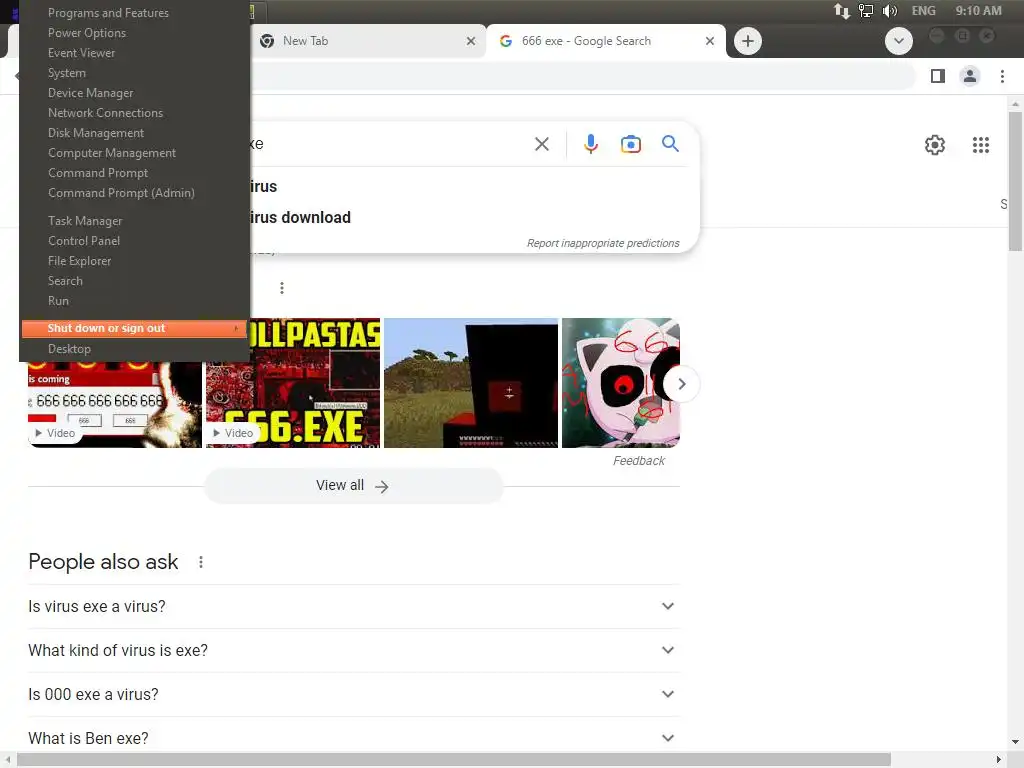Open a new browser tab with plus button
The height and width of the screenshot is (768, 1024).
[748, 41]
